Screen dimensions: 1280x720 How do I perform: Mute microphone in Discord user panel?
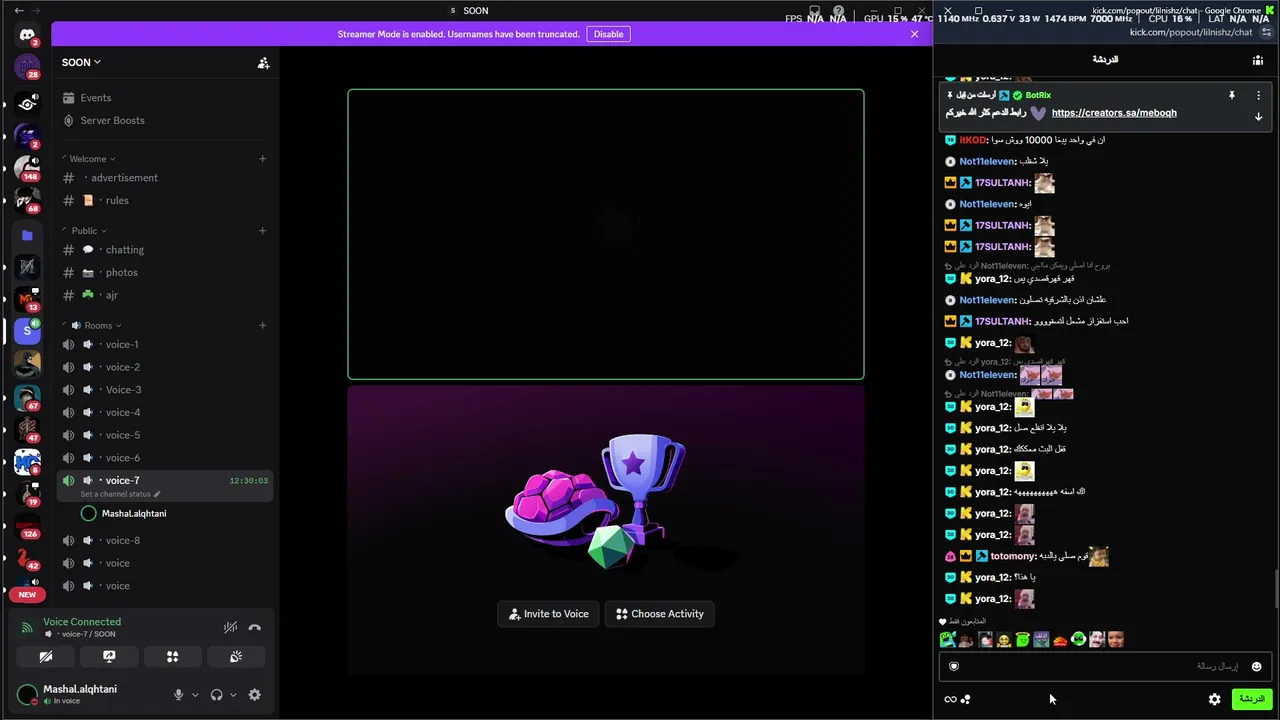(x=179, y=695)
